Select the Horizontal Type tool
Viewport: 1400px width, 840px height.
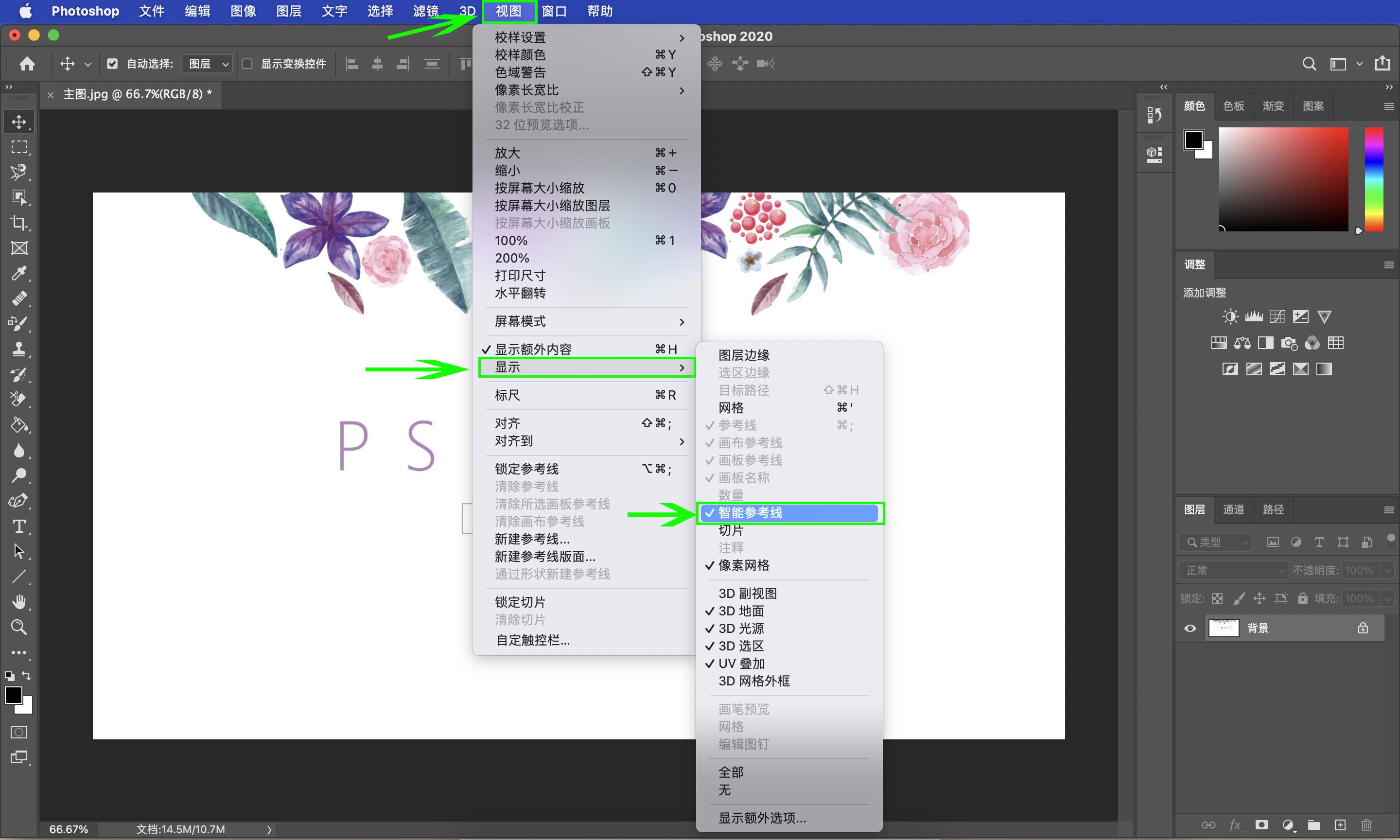[x=19, y=526]
